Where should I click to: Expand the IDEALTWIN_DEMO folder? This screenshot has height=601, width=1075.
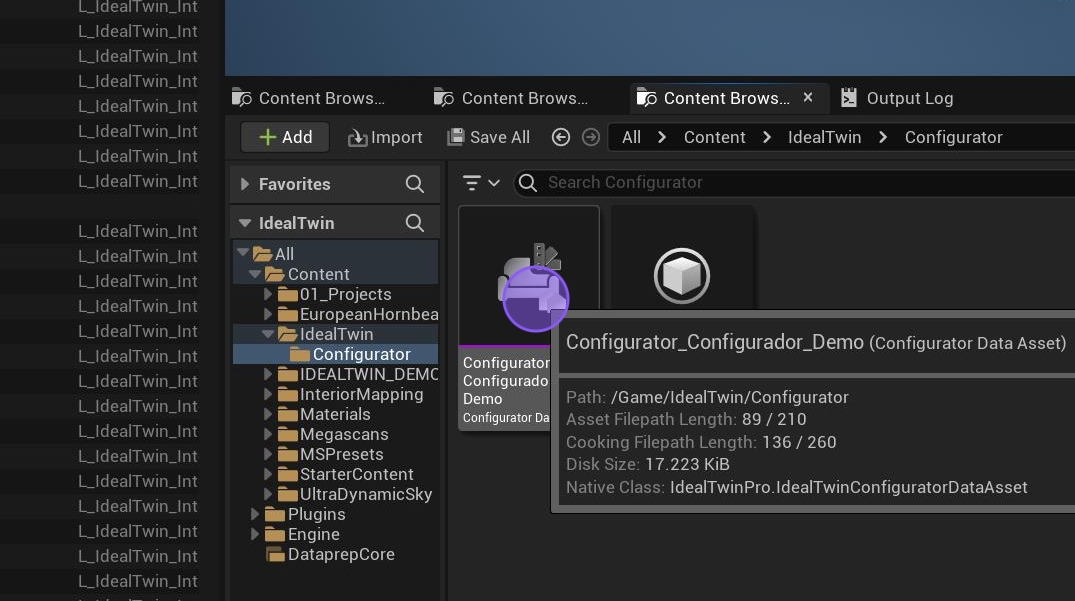pos(268,374)
